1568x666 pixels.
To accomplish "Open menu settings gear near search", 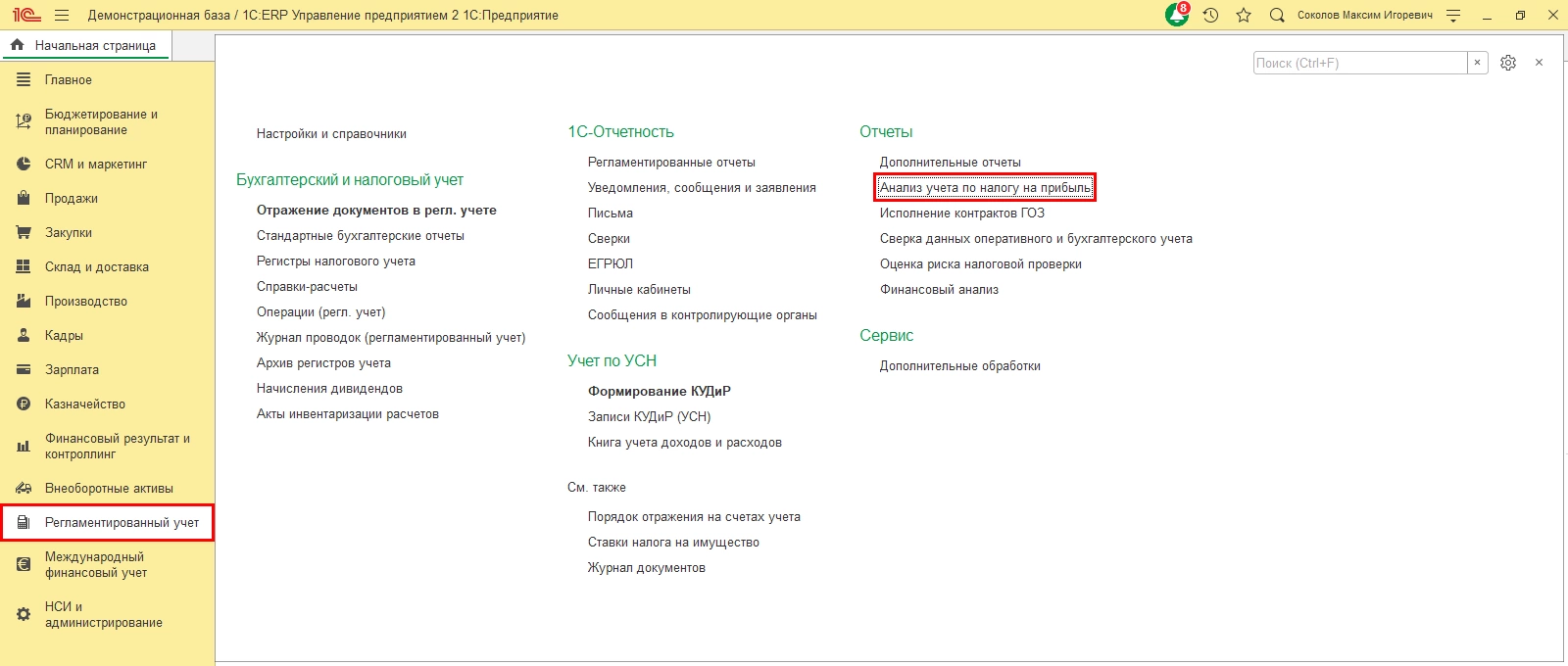I will (x=1508, y=63).
